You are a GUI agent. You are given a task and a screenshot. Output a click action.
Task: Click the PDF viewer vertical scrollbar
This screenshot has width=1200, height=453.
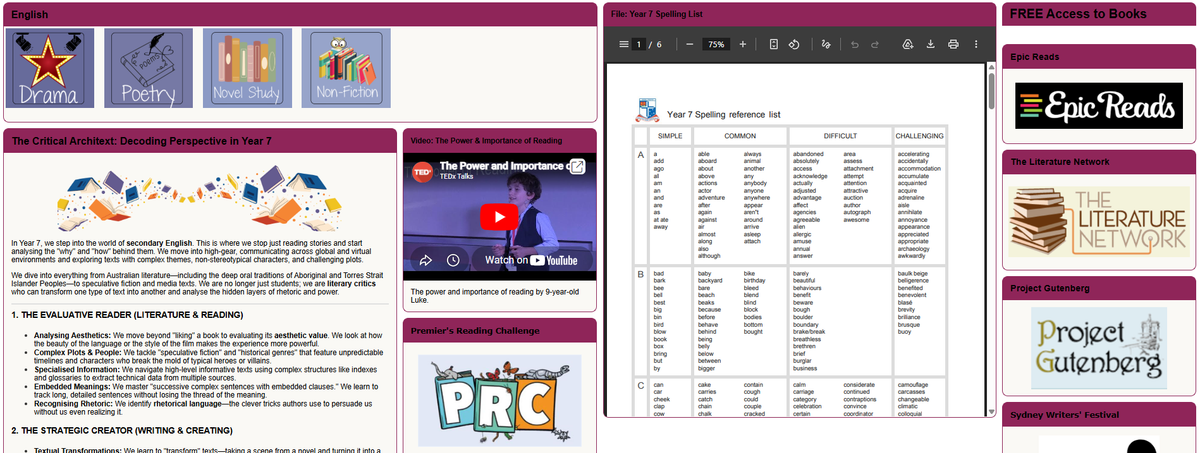click(991, 239)
